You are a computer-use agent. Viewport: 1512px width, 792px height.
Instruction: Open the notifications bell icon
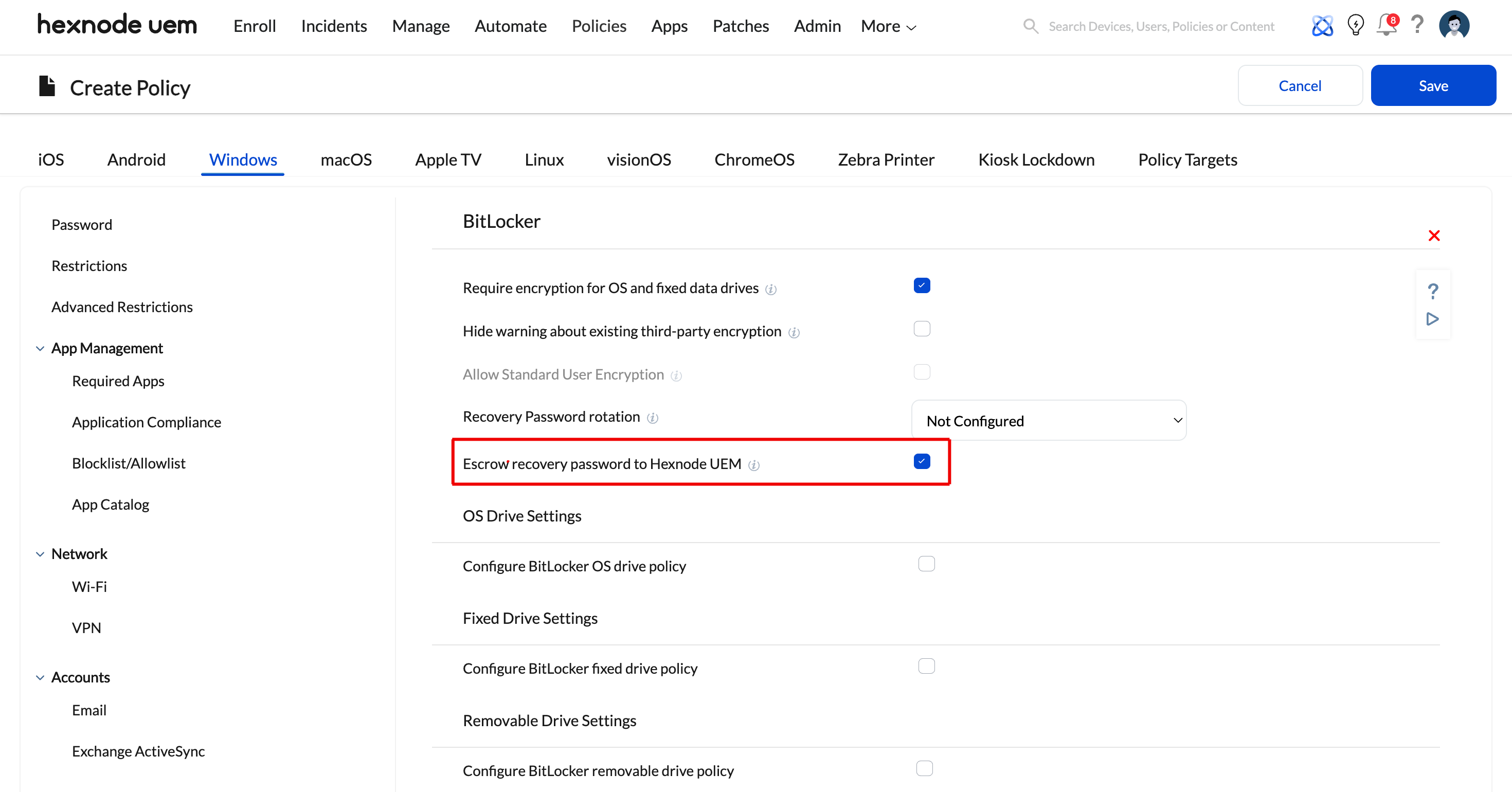coord(1387,25)
